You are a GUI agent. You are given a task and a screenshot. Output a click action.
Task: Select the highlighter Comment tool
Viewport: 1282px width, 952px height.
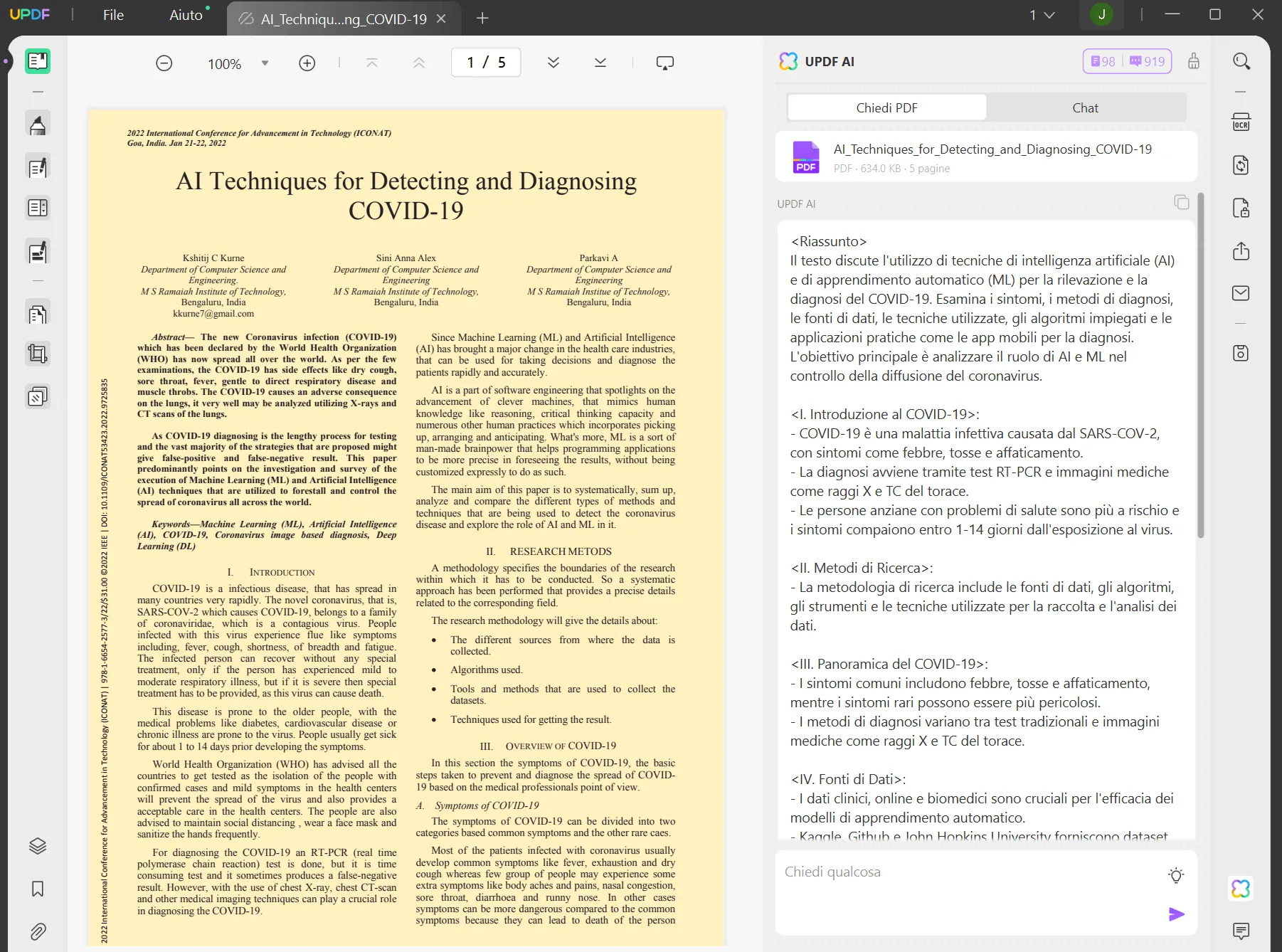point(38,125)
